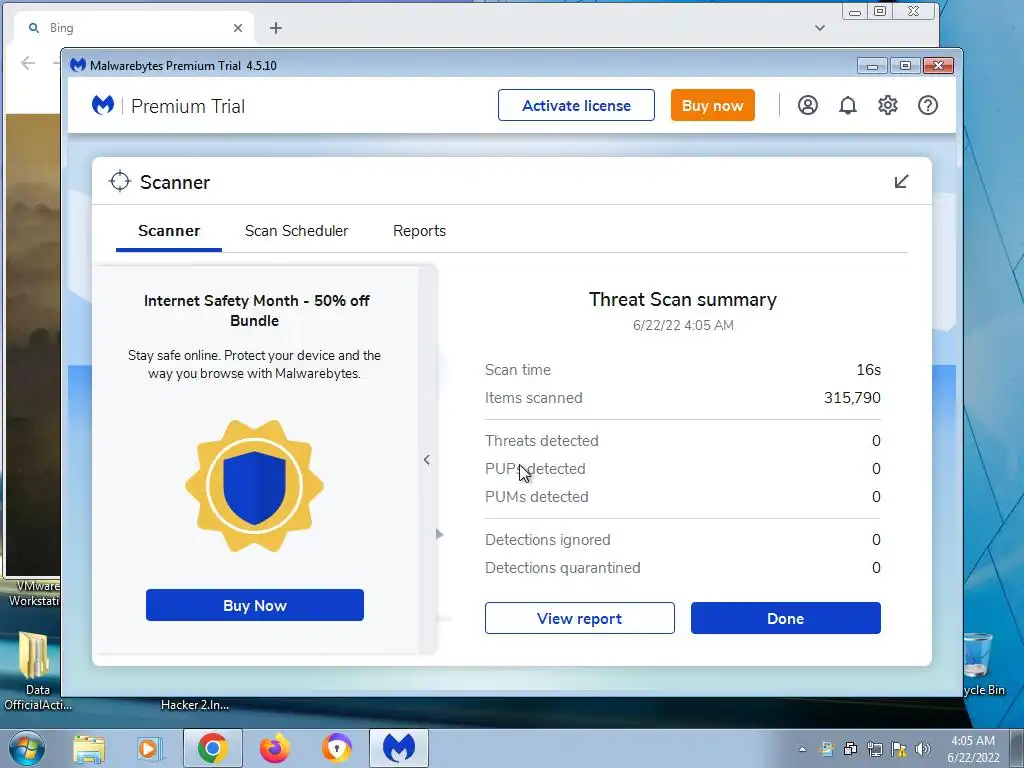Click the PUMs detected label
Image resolution: width=1024 pixels, height=768 pixels.
(536, 497)
